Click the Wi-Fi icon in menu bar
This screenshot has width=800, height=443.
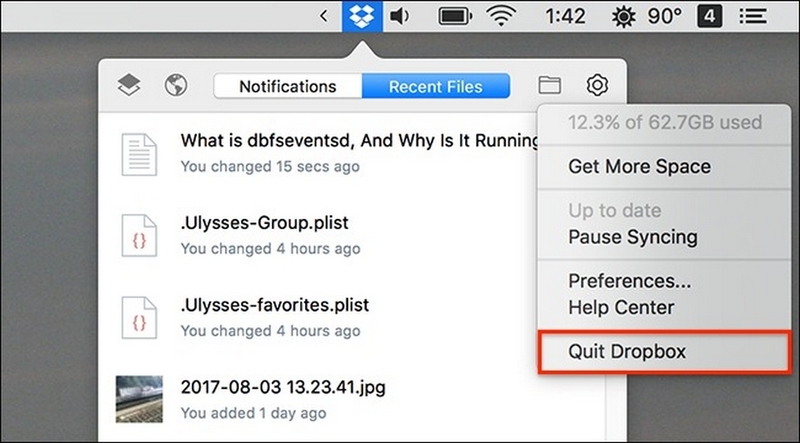point(501,16)
